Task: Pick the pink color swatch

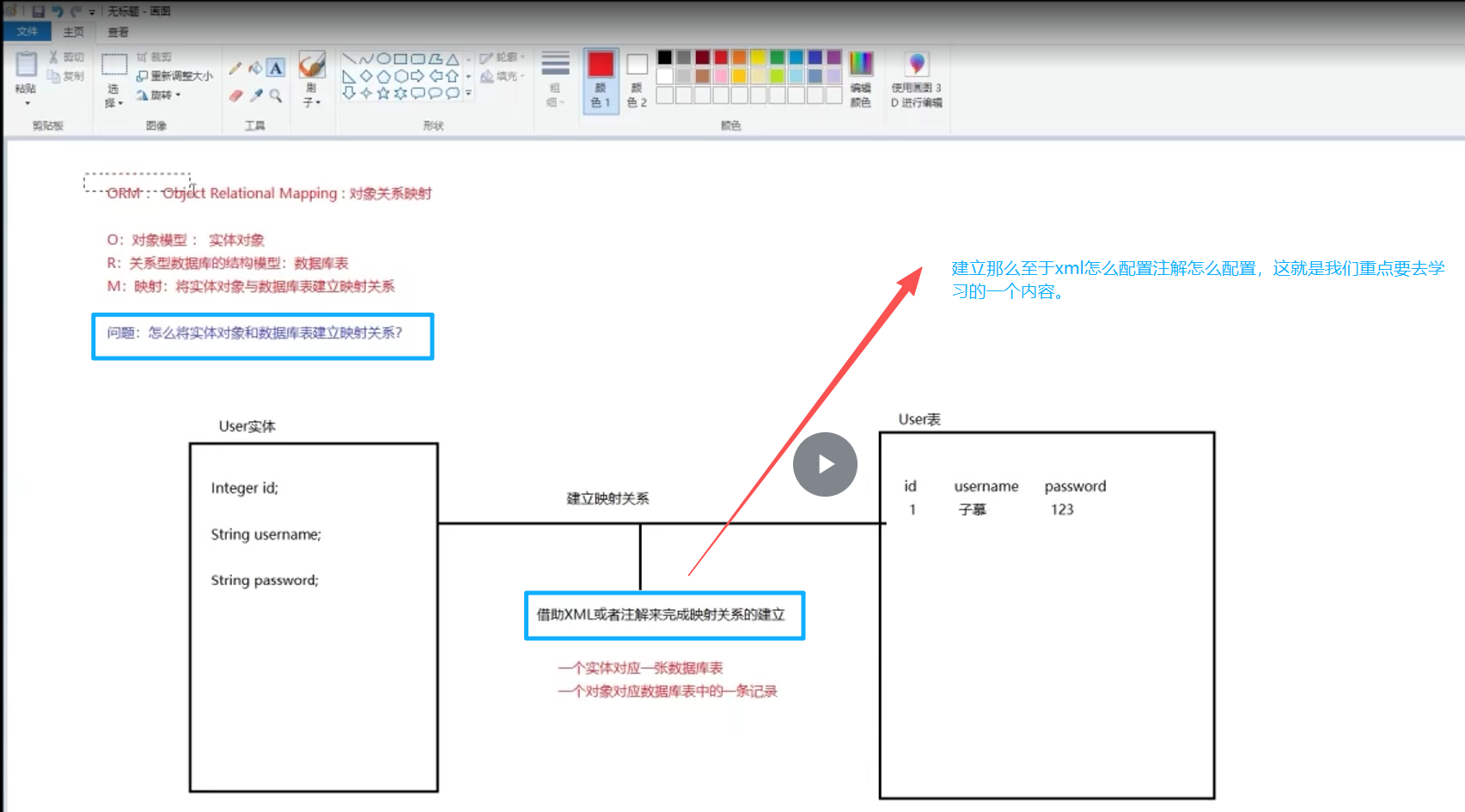Action: click(721, 76)
